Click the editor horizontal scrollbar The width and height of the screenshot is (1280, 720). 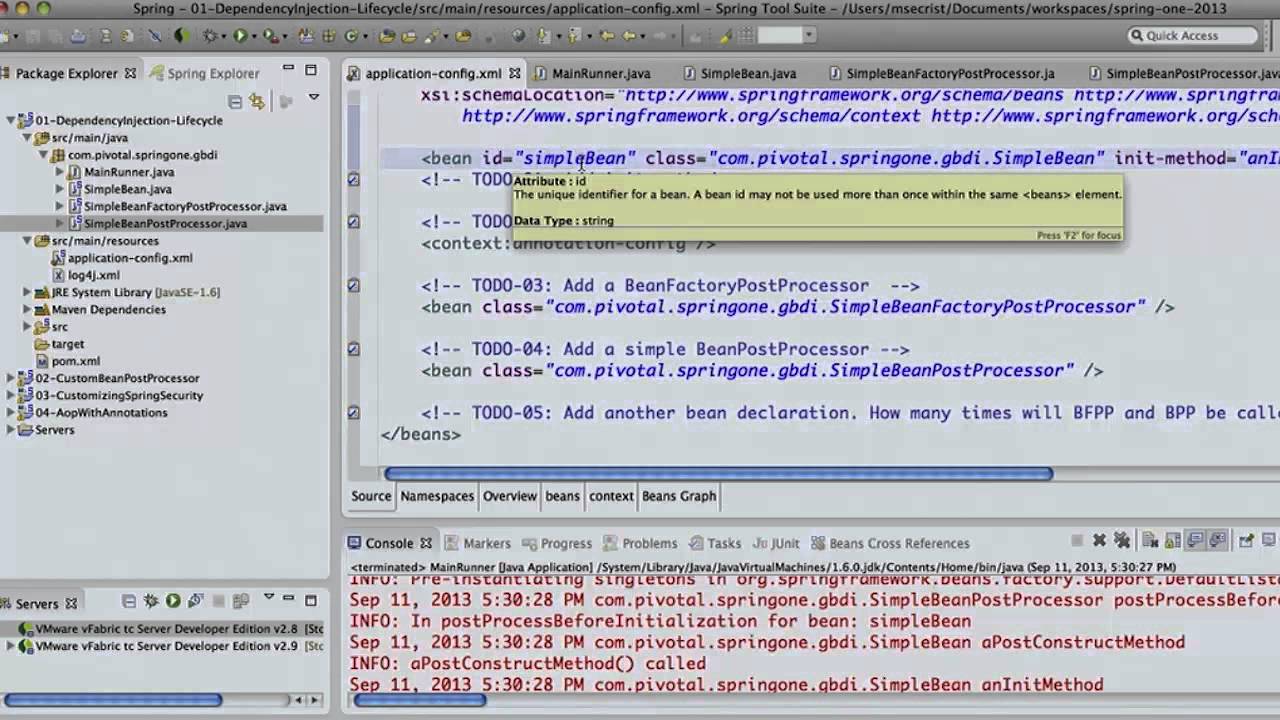(x=718, y=473)
